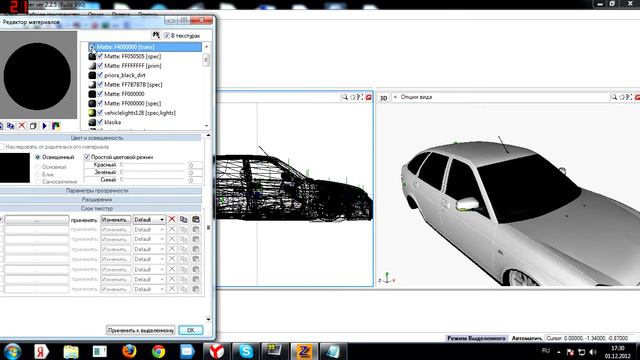Open Yandex icon on the taskbar
Image resolution: width=640 pixels, height=360 pixels.
click(x=41, y=351)
